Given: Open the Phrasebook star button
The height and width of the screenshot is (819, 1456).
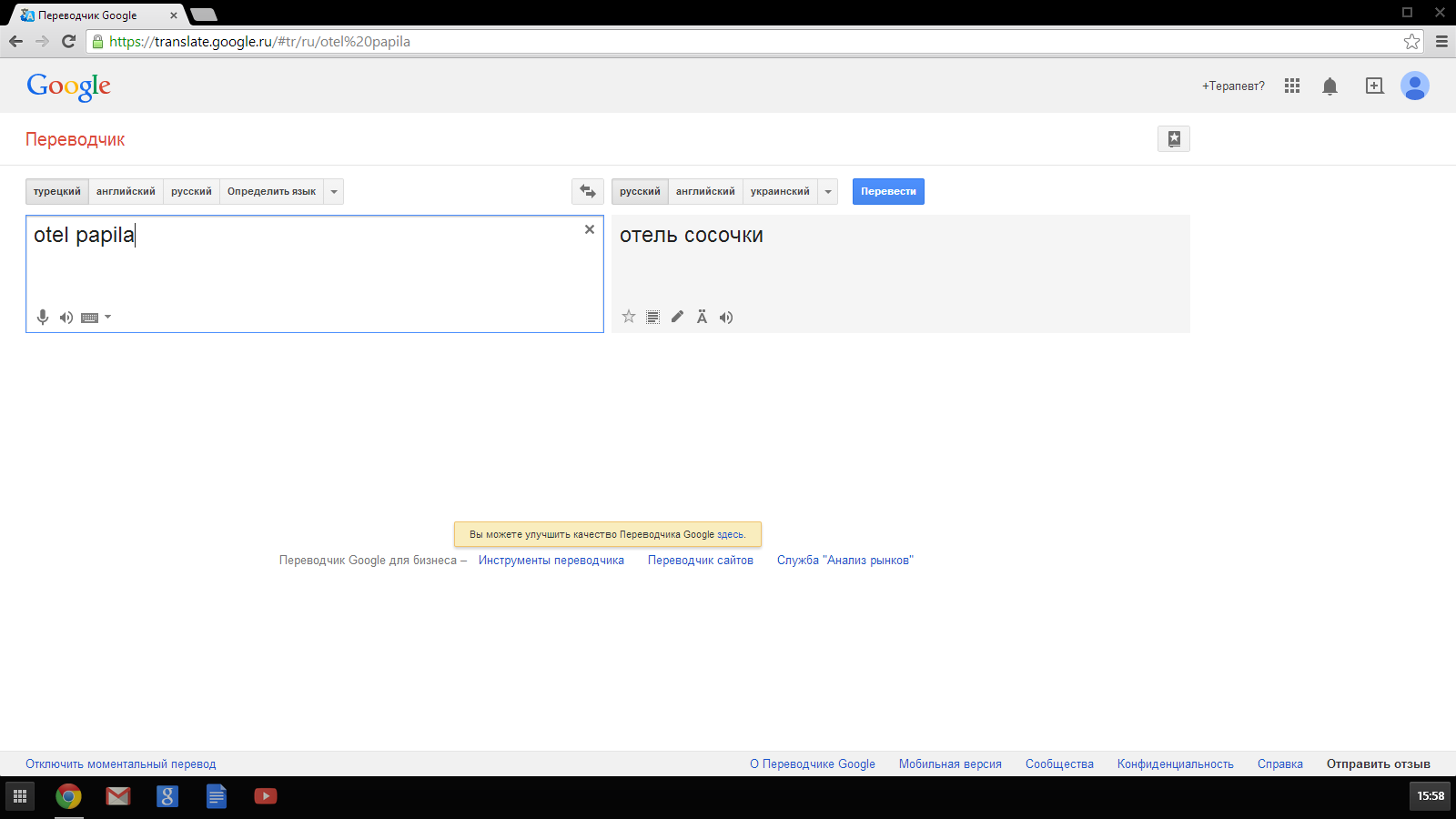Looking at the screenshot, I should [x=1174, y=139].
